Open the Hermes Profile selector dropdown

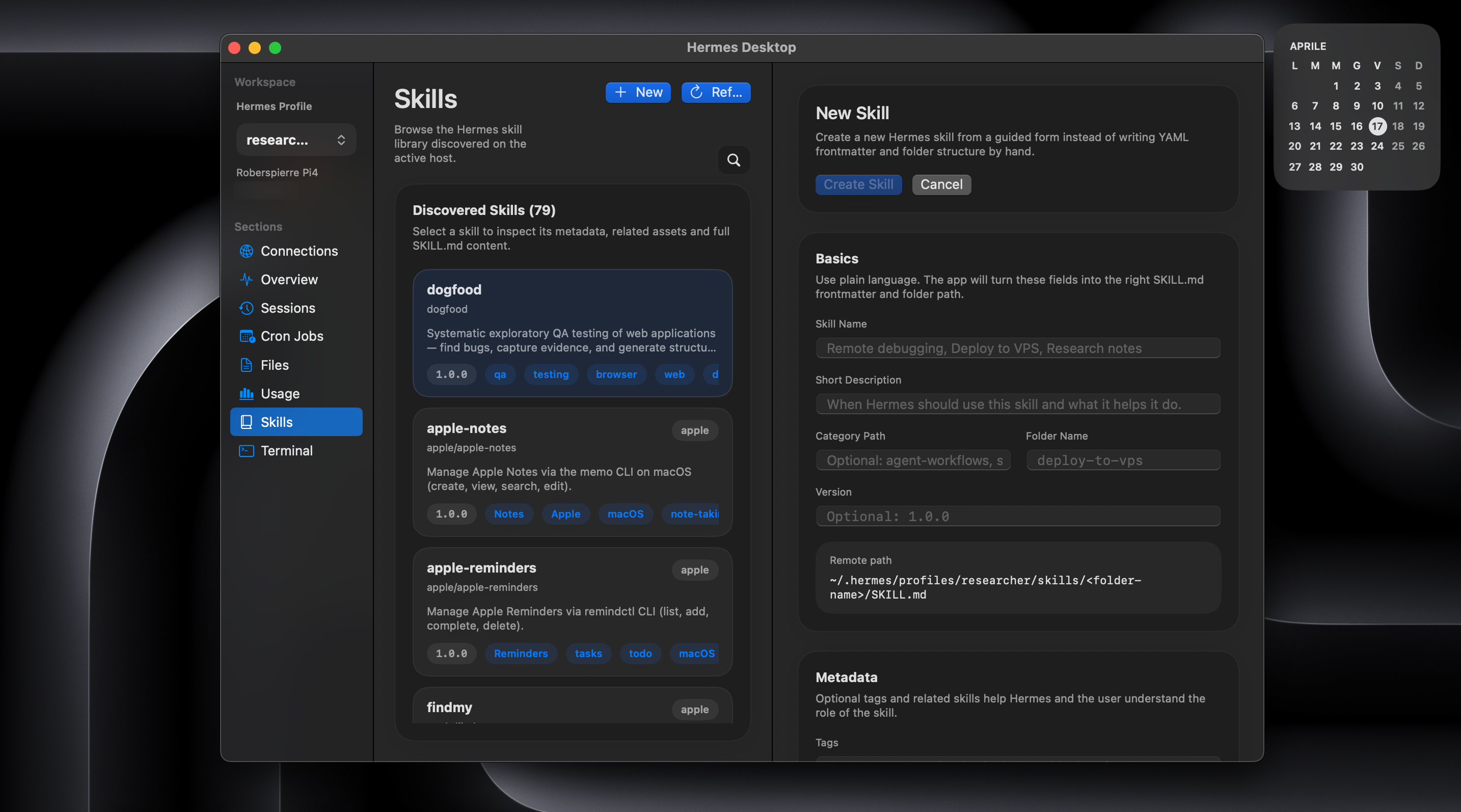[x=296, y=140]
